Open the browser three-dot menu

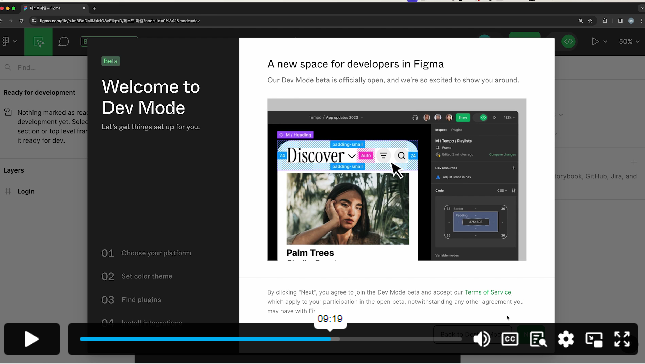(x=641, y=21)
